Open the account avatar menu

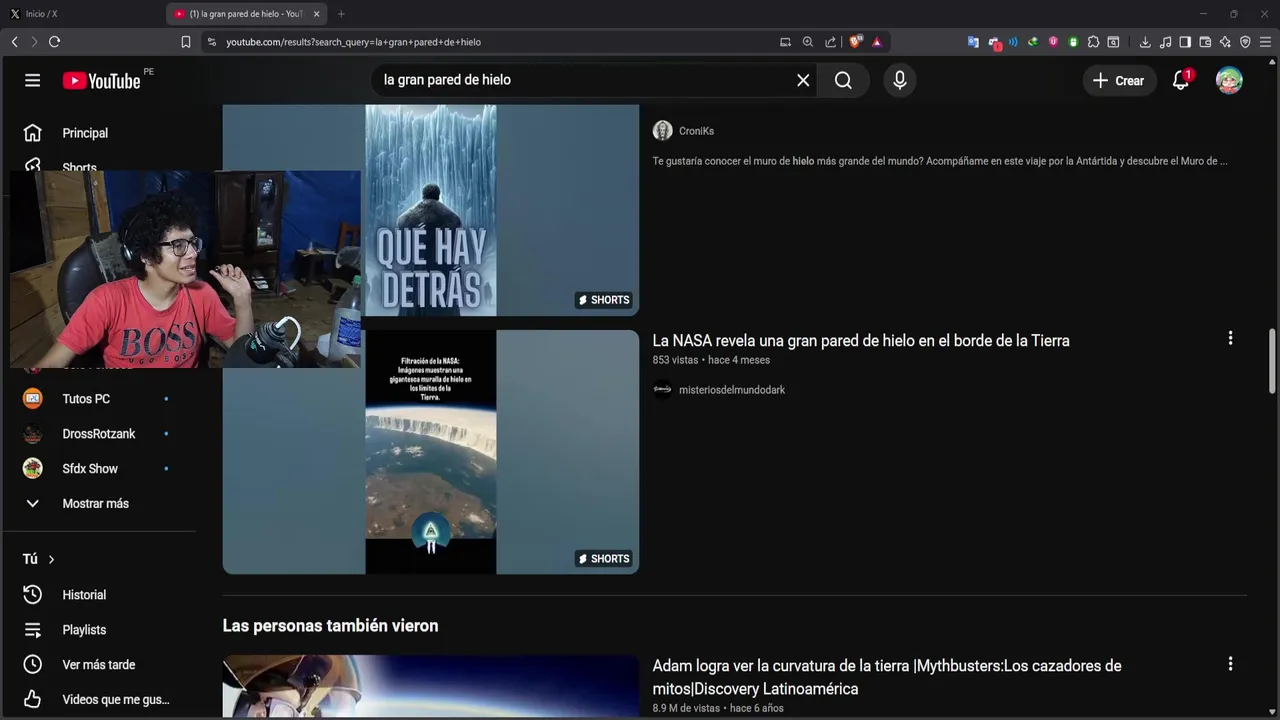click(x=1229, y=81)
